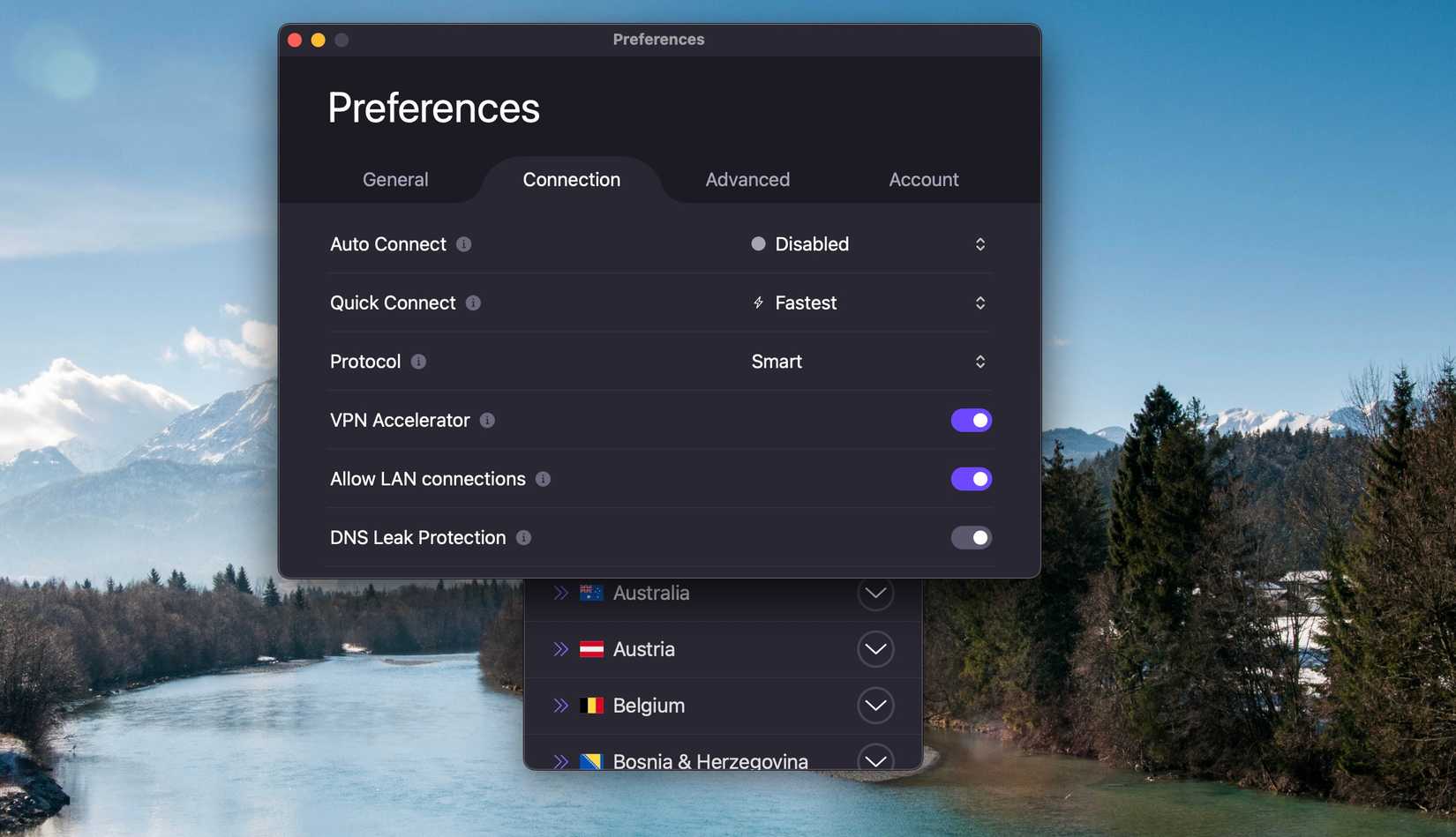Click quick-connect arrows icon for Australia
The height and width of the screenshot is (837, 1456).
[560, 593]
